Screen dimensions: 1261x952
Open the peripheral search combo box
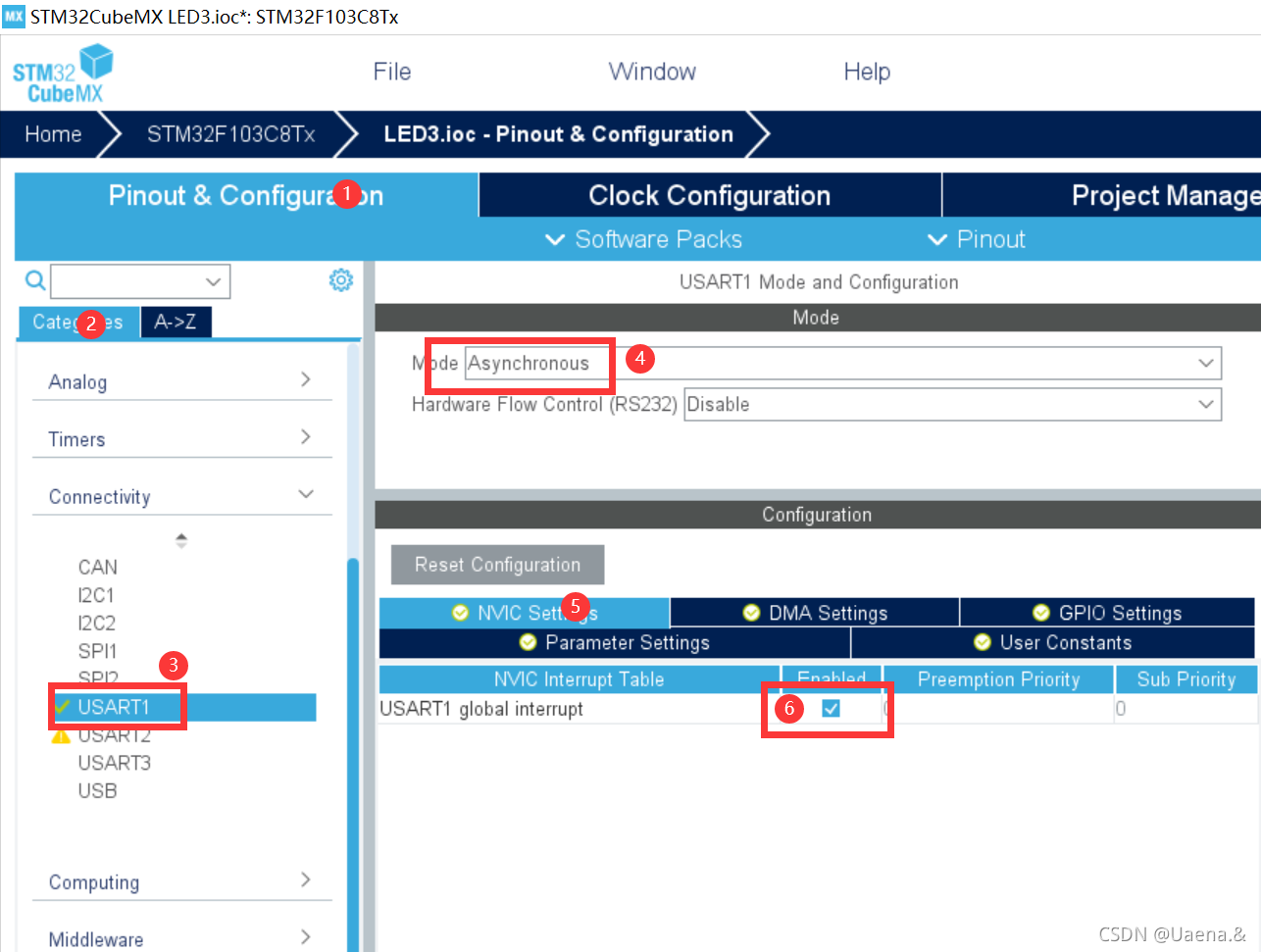140,281
